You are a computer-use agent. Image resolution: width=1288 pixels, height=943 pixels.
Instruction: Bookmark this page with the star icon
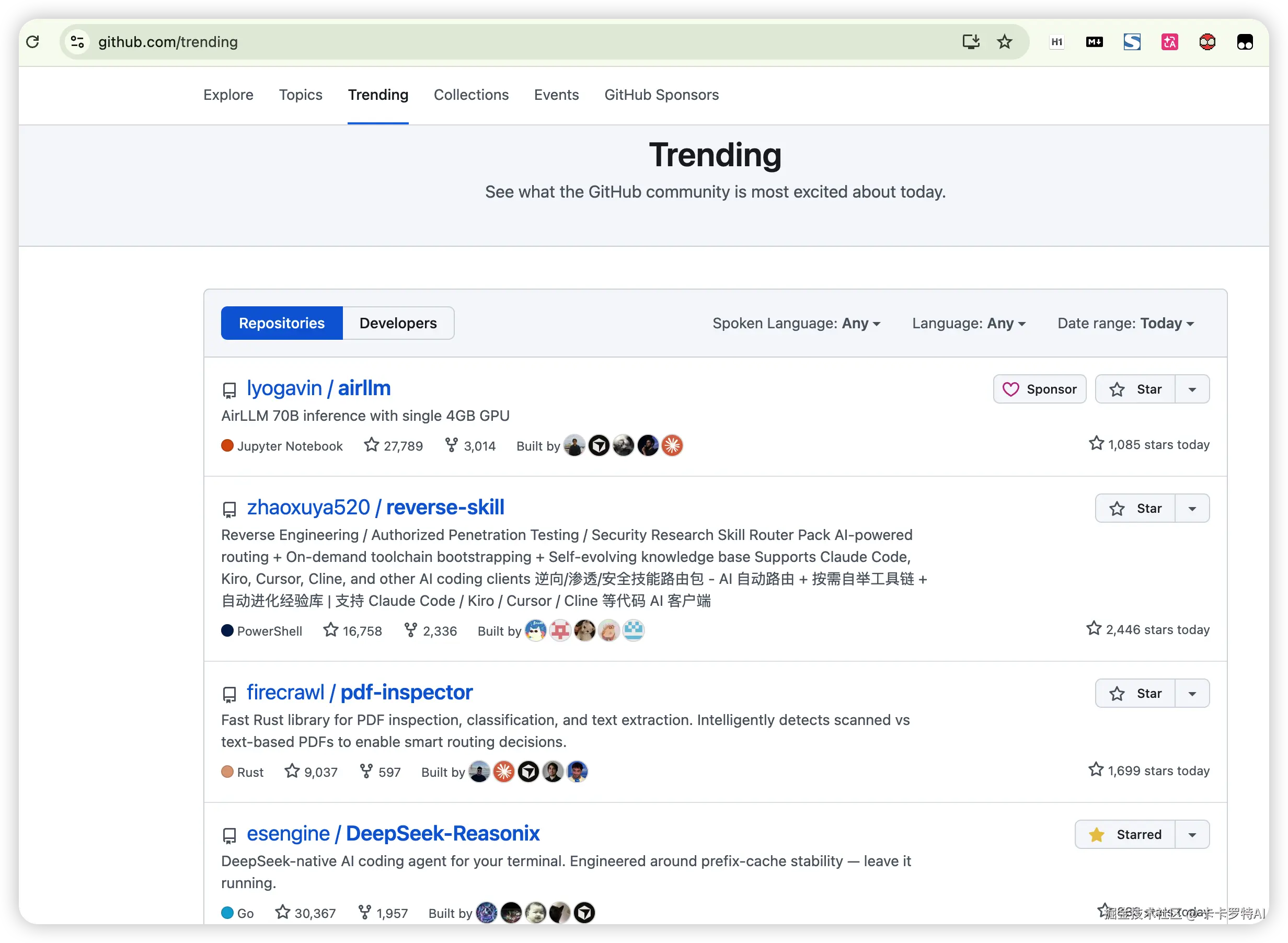[1004, 42]
